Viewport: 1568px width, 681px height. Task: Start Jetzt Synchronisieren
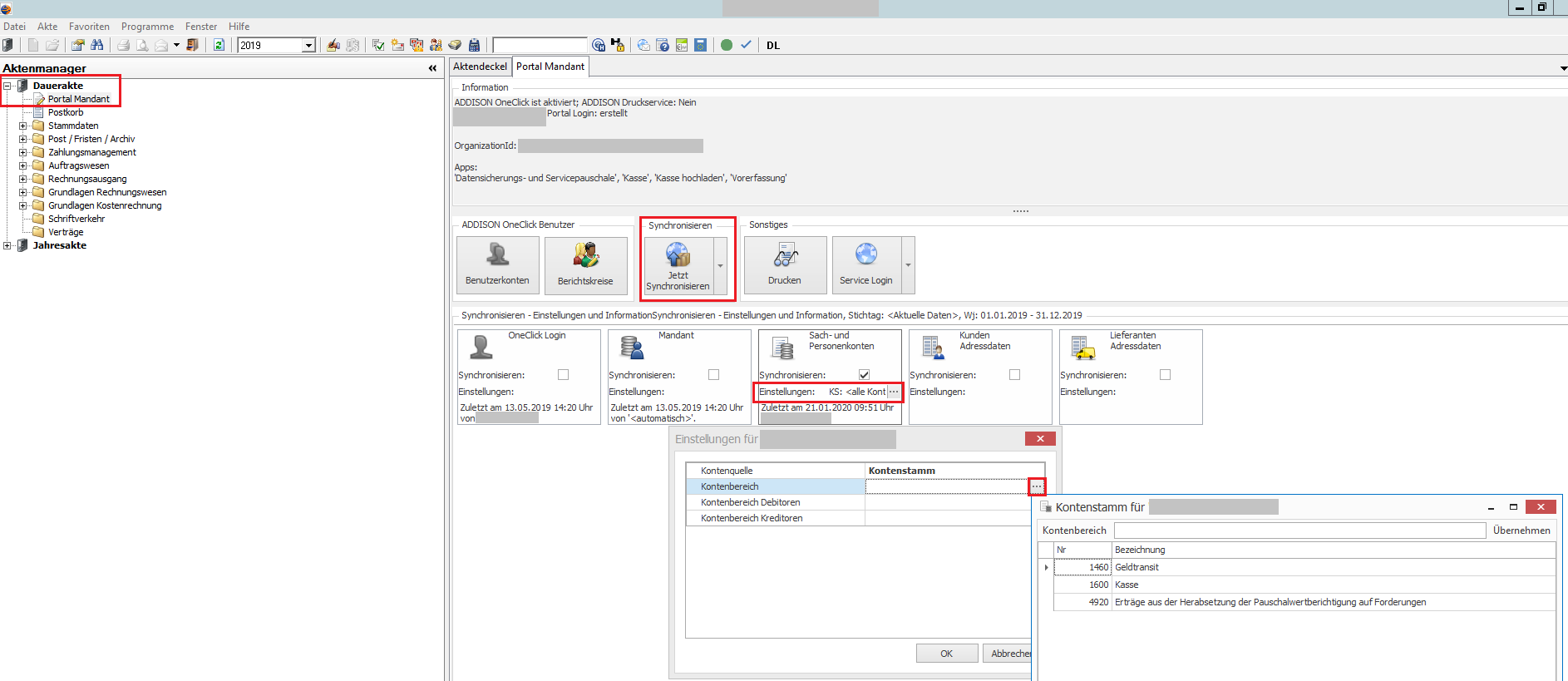click(678, 265)
